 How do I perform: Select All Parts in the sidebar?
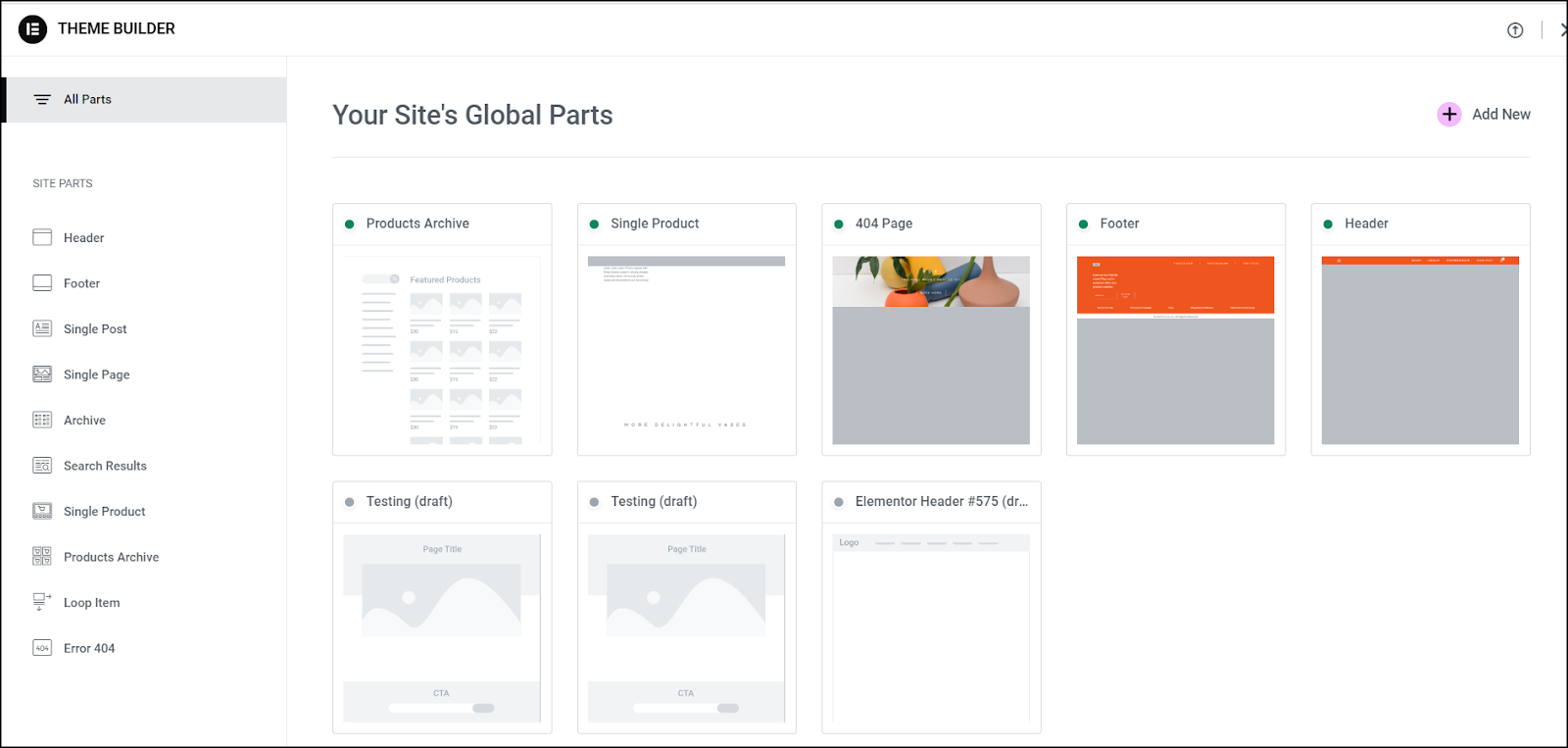87,100
